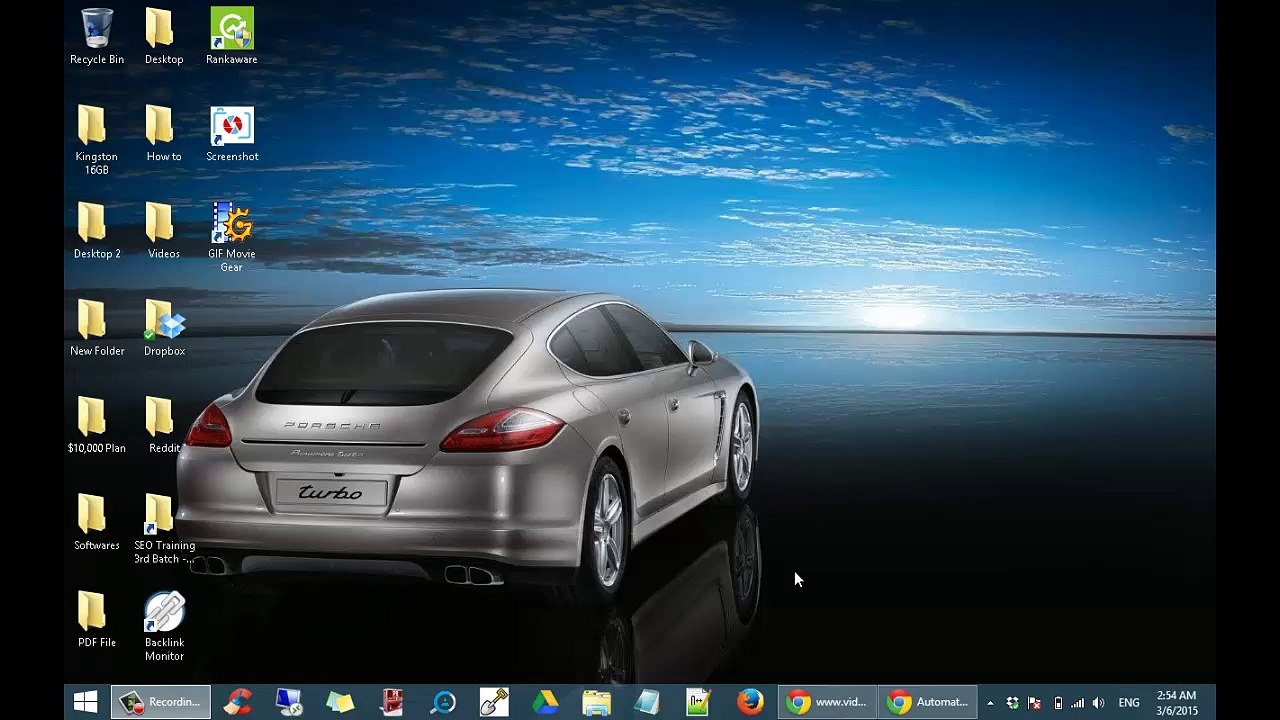The width and height of the screenshot is (1280, 720).
Task: Change the ENG input language
Action: click(x=1129, y=703)
